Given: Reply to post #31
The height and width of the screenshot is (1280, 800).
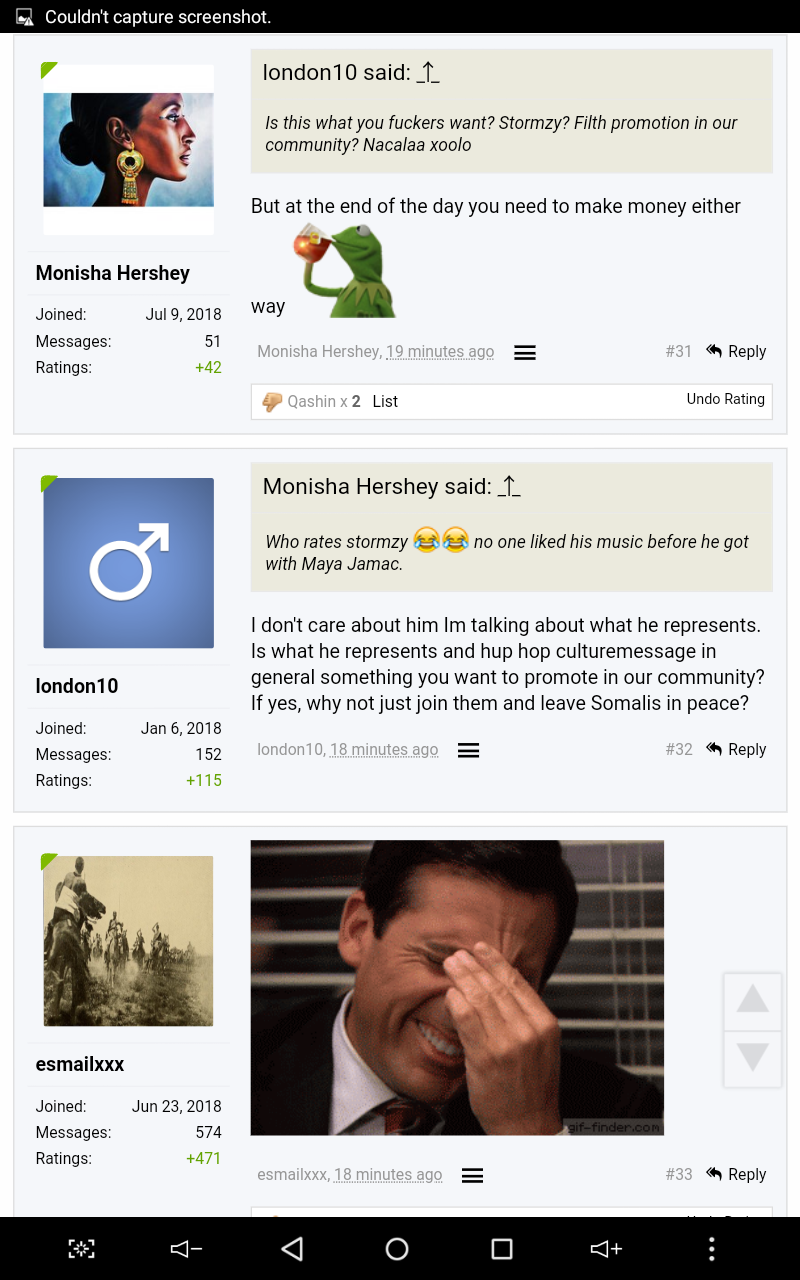Looking at the screenshot, I should 737,351.
